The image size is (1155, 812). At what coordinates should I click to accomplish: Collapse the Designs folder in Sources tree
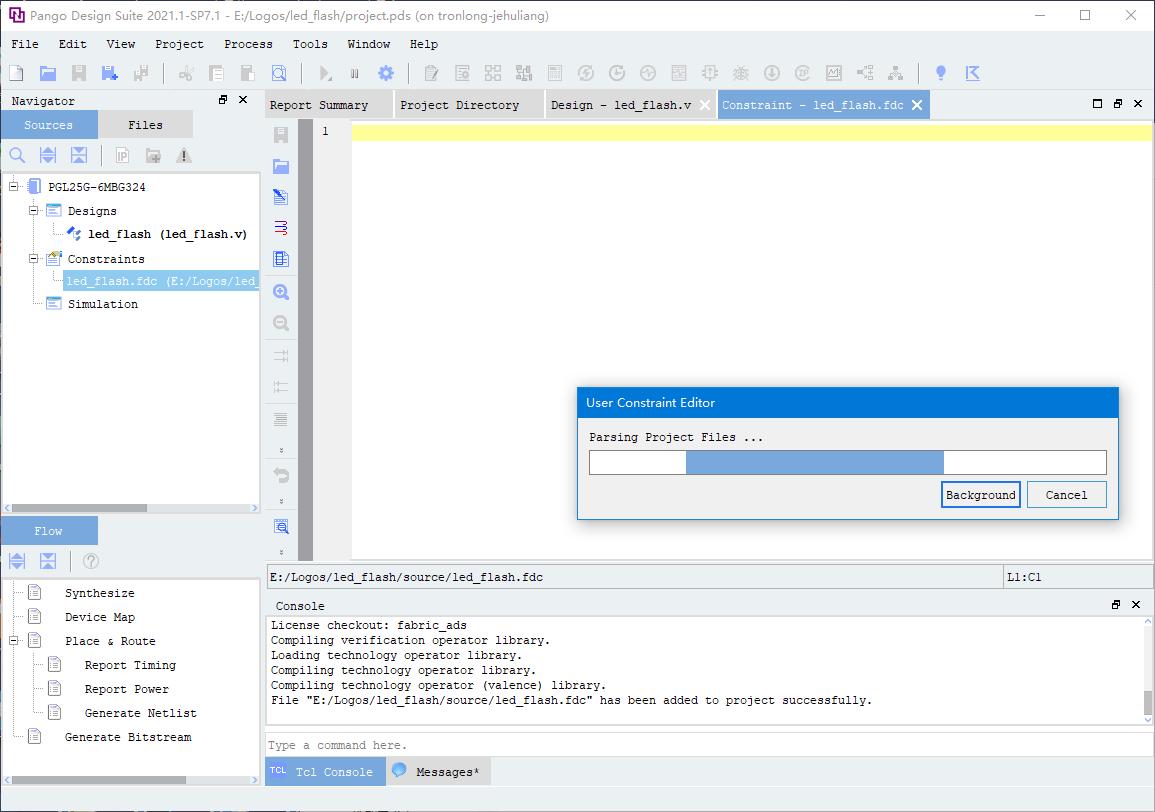point(33,210)
